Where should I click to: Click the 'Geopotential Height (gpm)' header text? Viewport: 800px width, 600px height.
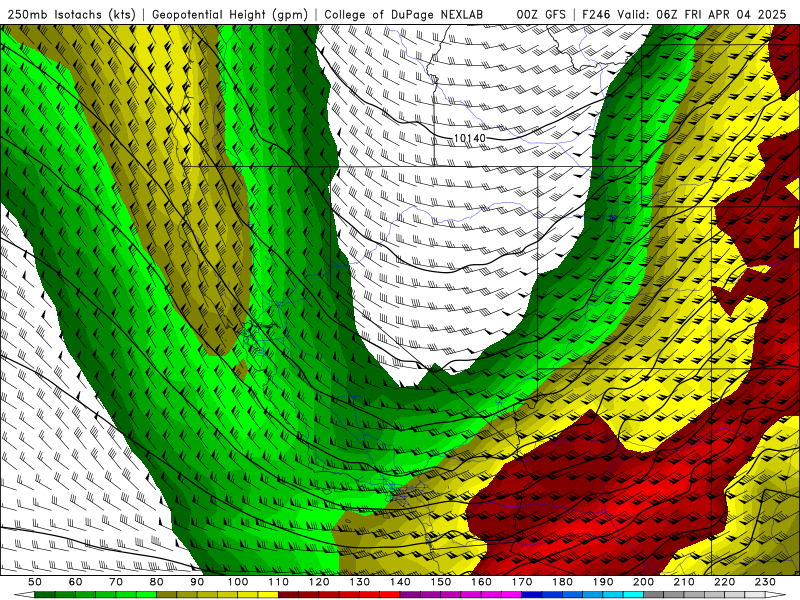pos(230,15)
